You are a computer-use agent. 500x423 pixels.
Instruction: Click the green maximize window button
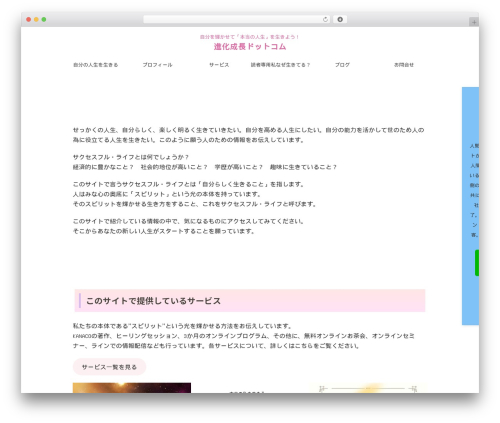[x=44, y=19]
